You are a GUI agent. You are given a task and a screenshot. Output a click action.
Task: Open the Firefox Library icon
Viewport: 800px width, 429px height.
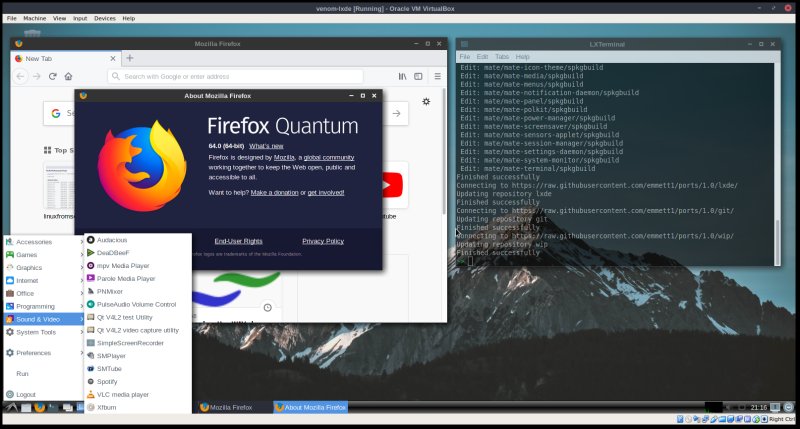[403, 77]
